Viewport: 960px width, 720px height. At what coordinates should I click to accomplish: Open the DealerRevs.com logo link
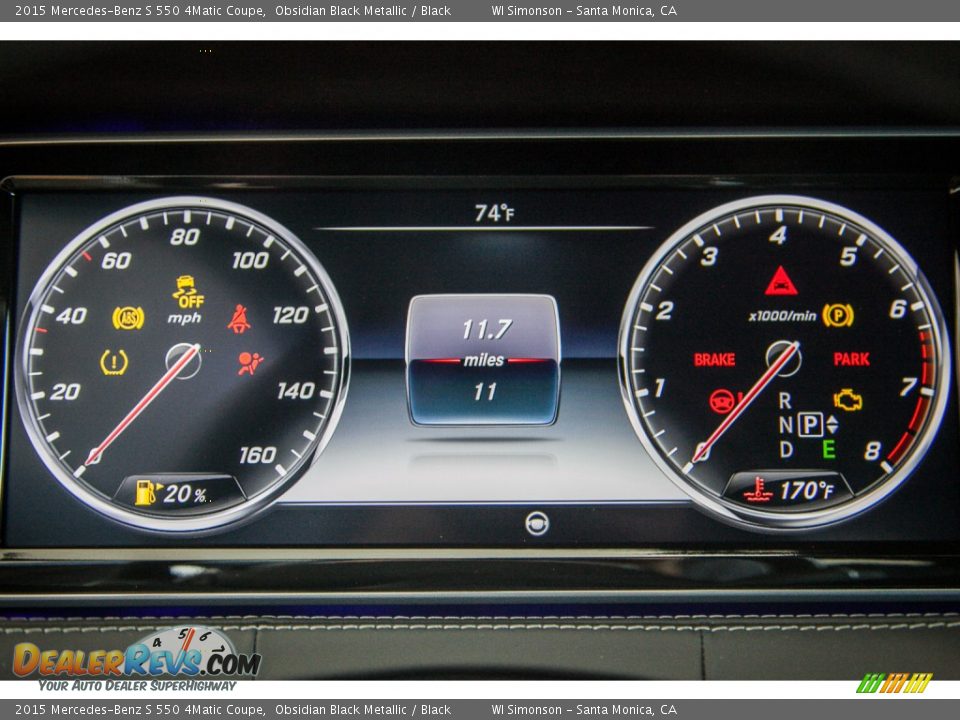(136, 660)
